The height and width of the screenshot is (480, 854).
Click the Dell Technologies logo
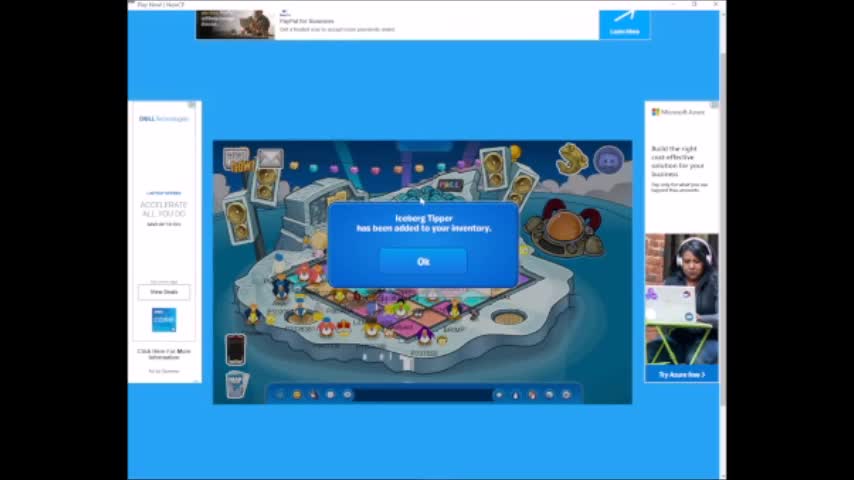[163, 119]
